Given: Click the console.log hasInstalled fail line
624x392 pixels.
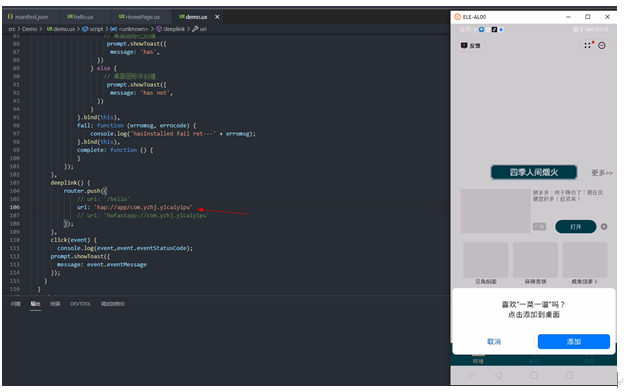Looking at the screenshot, I should 173,134.
